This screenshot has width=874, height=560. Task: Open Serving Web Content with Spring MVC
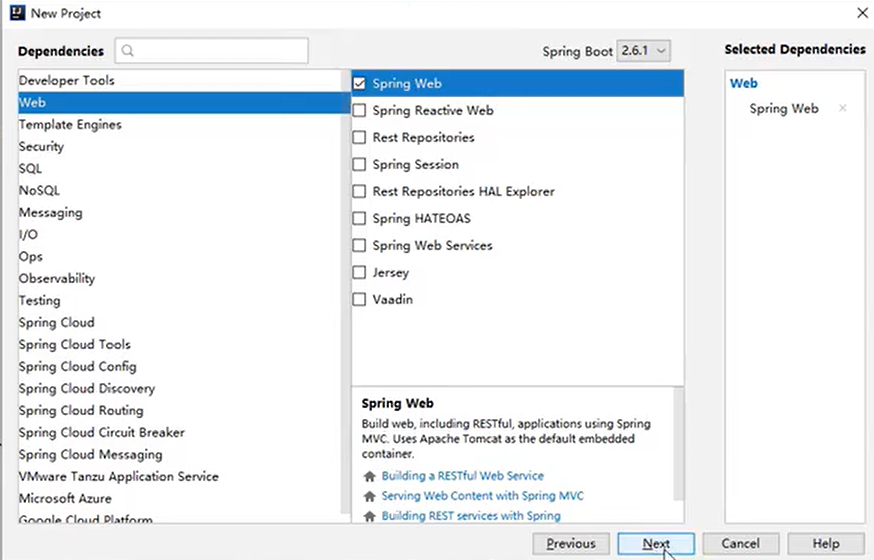(482, 496)
